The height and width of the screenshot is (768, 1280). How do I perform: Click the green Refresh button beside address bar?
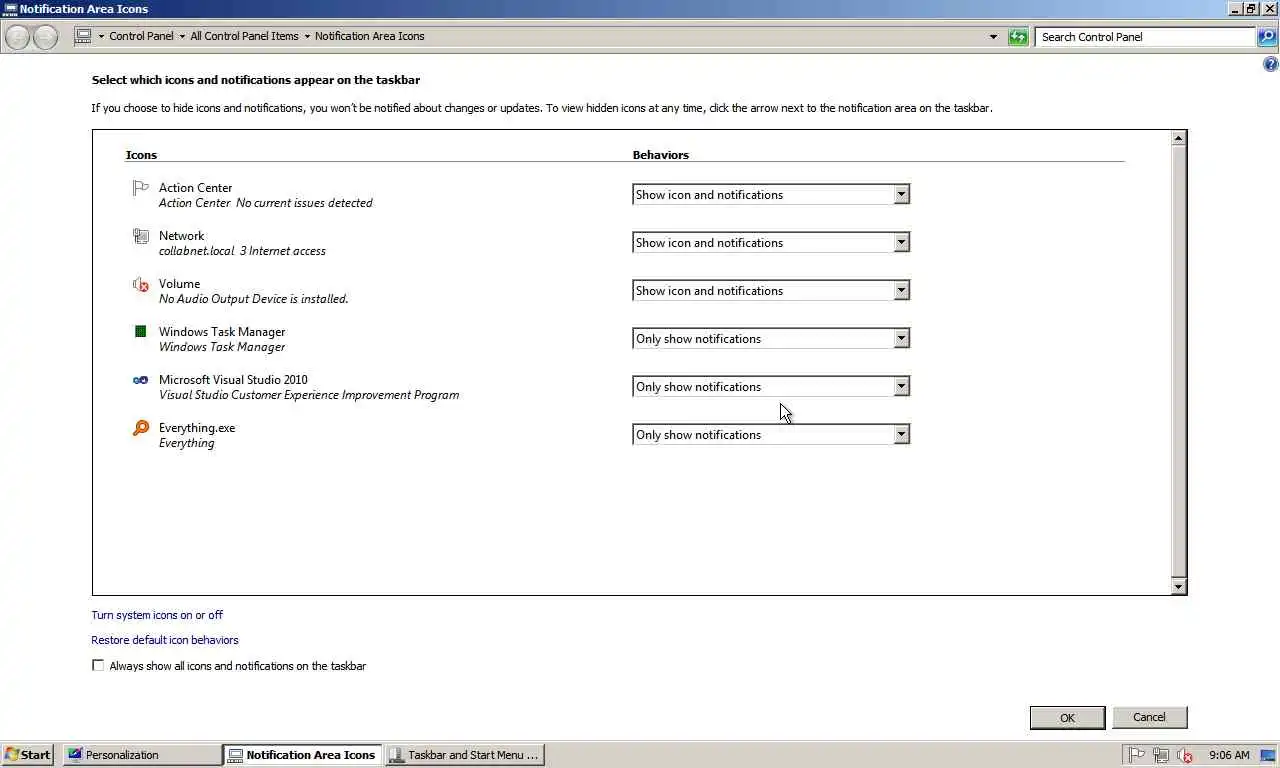coord(1018,37)
